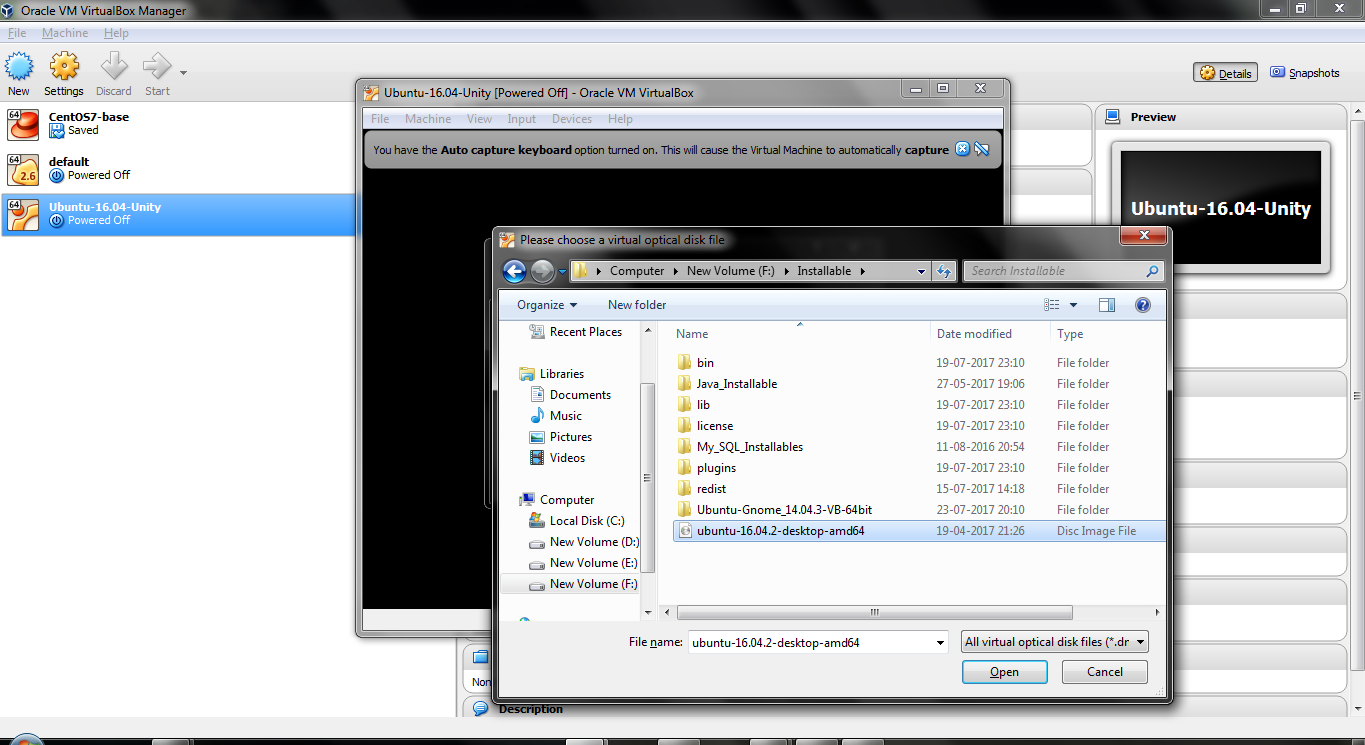This screenshot has width=1365, height=745.
Task: Select New Volume (E:) drive
Action: click(x=582, y=563)
